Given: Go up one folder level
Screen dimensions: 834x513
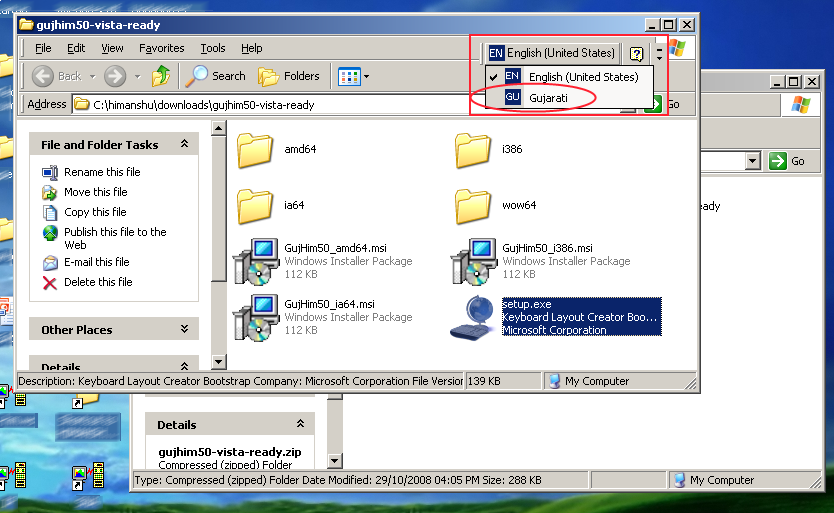Looking at the screenshot, I should 161,76.
